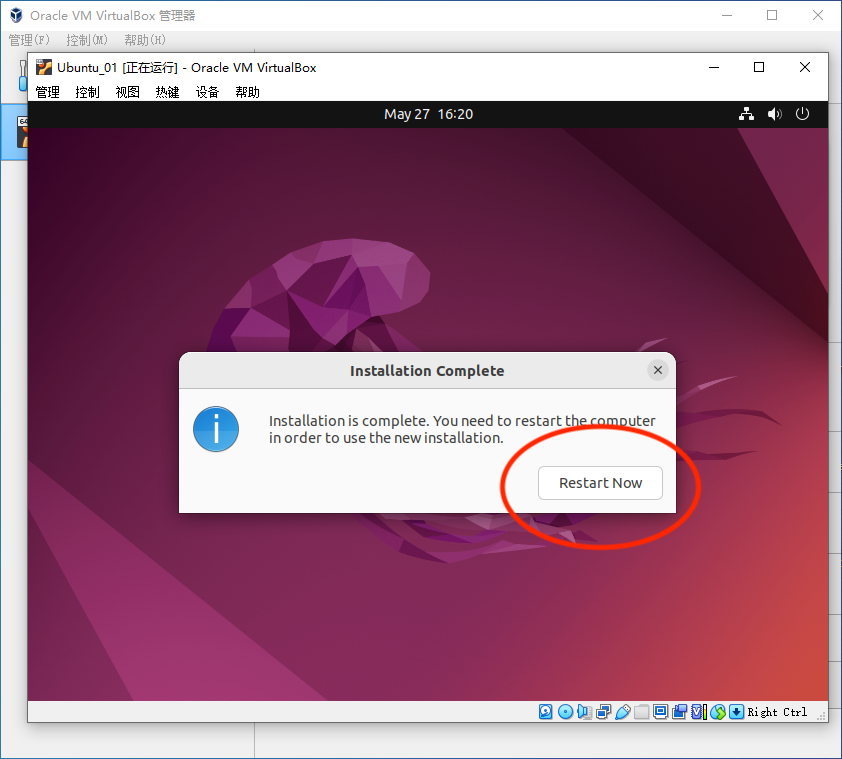Image resolution: width=842 pixels, height=759 pixels.
Task: Click the display settings status icon
Action: pyautogui.click(x=660, y=711)
